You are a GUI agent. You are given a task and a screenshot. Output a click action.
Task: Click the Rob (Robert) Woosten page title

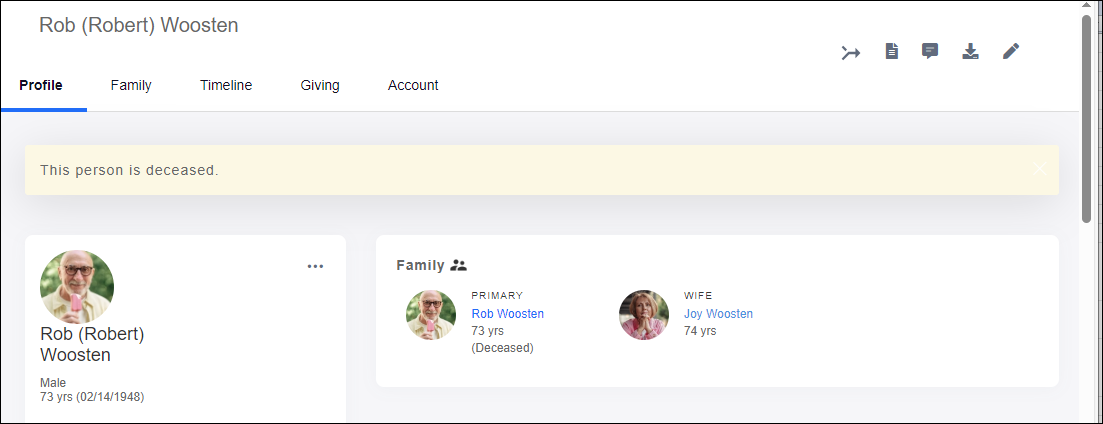(x=139, y=25)
